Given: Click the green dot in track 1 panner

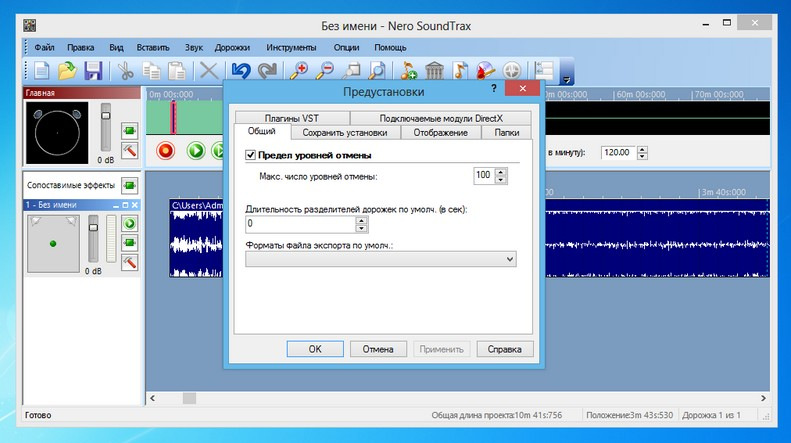Looking at the screenshot, I should pos(53,244).
